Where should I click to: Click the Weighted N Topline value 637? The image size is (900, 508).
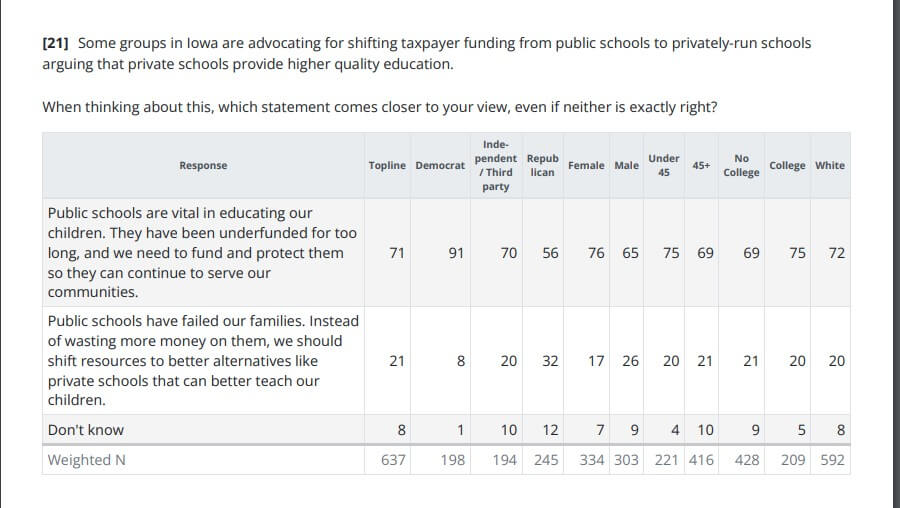(394, 460)
